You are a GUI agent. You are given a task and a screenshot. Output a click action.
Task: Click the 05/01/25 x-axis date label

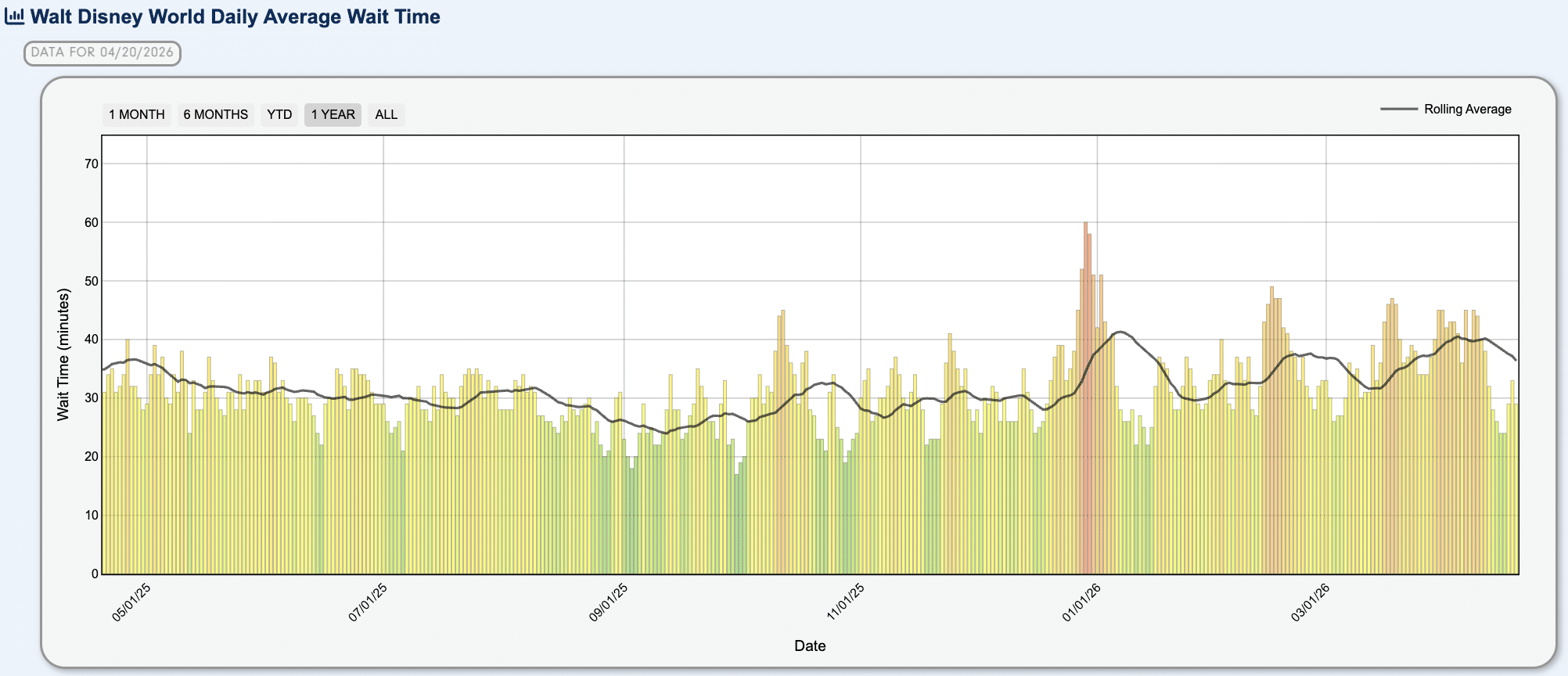pos(131,602)
